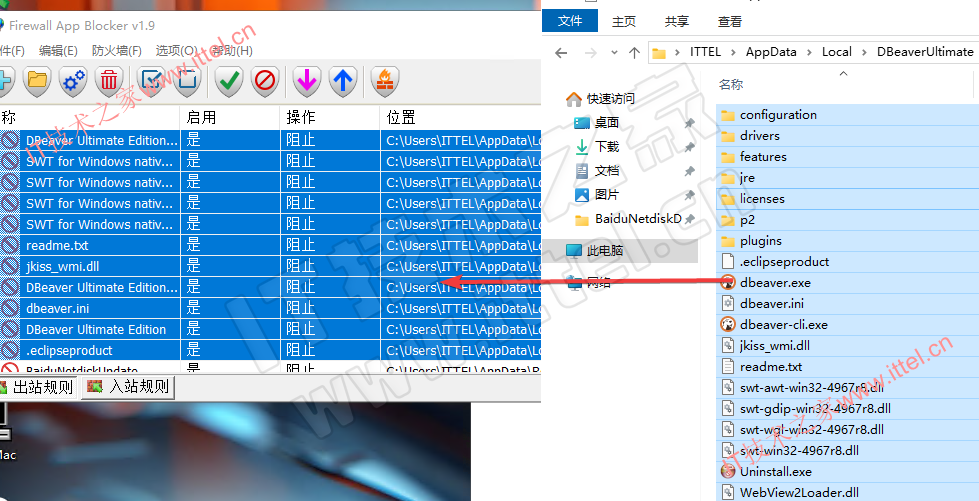Click the magenta down arrow shield icon
Screen dimensions: 979x501
coord(307,80)
